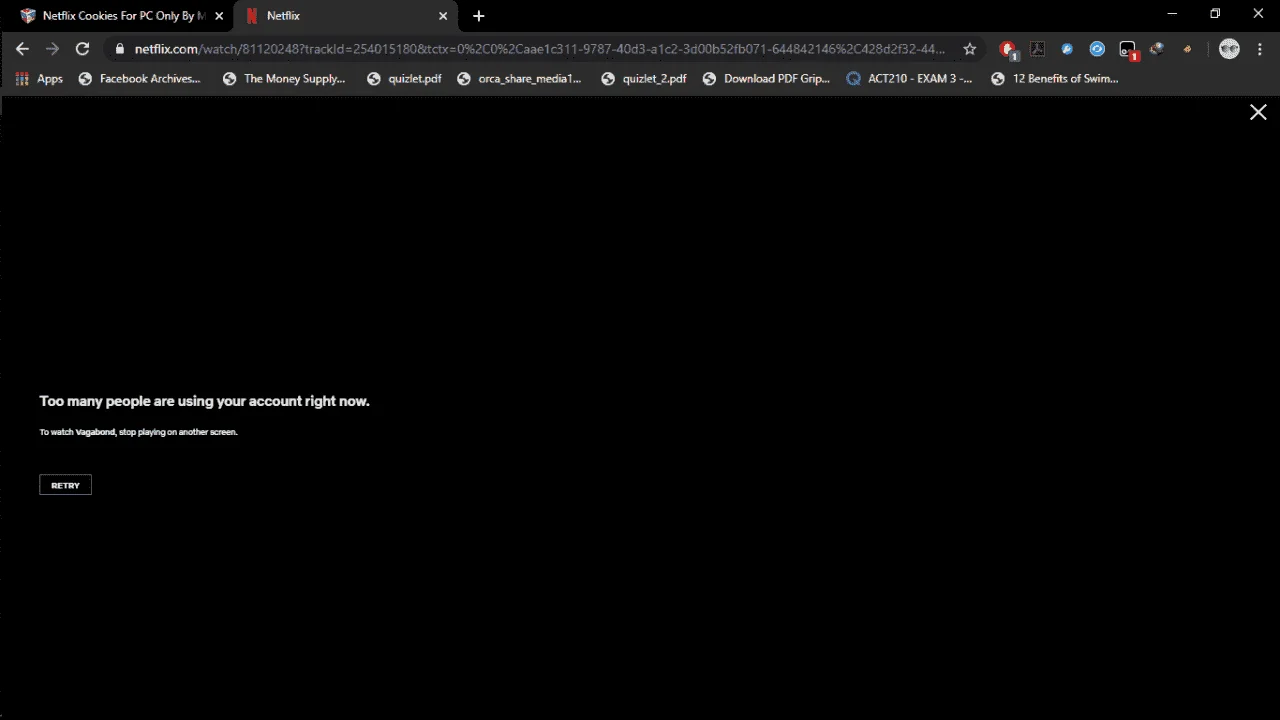Open the Chrome profile avatar

pyautogui.click(x=1229, y=48)
